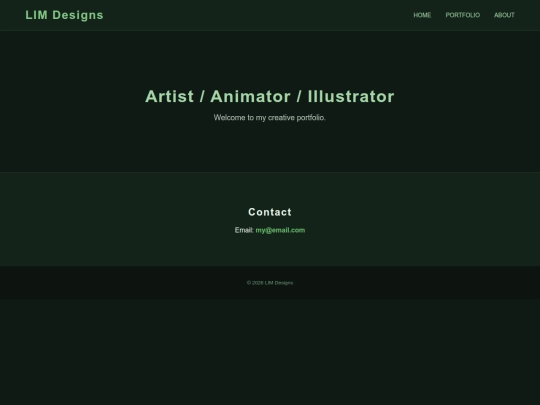540x405 pixels.
Task: Click the my@email.com link
Action: click(x=280, y=230)
